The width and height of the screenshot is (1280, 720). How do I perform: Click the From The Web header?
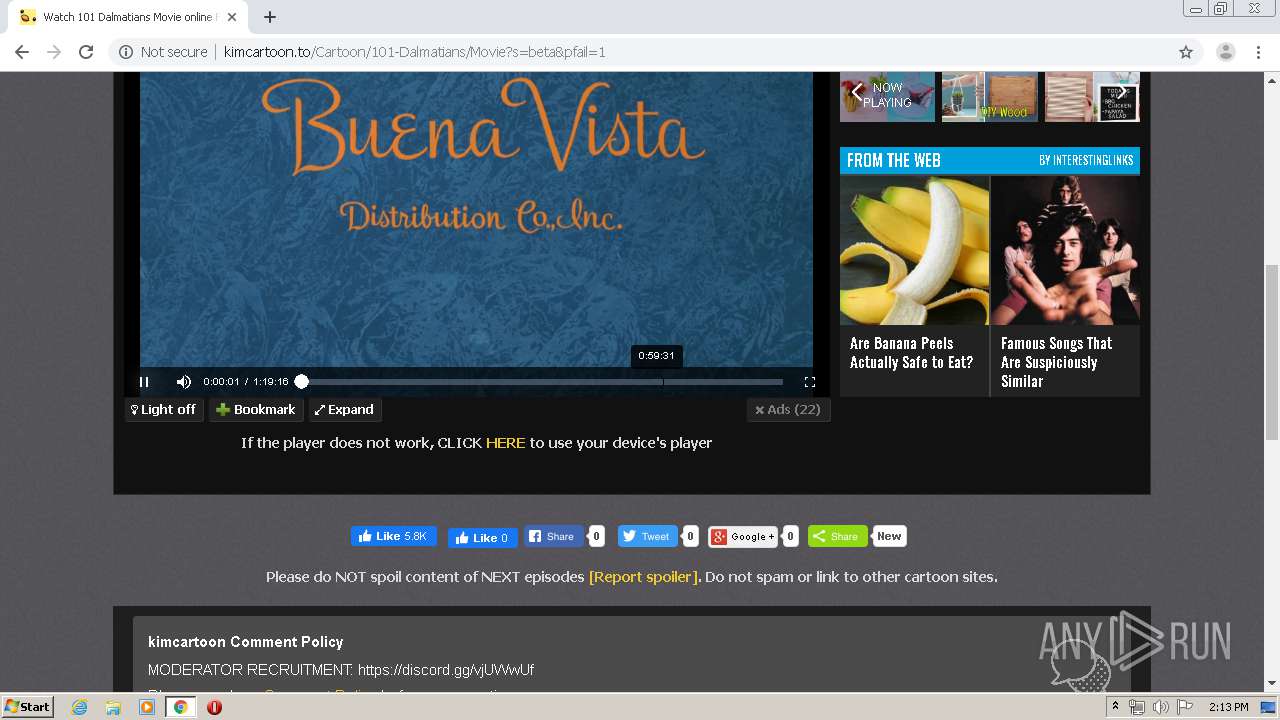pyautogui.click(x=894, y=161)
